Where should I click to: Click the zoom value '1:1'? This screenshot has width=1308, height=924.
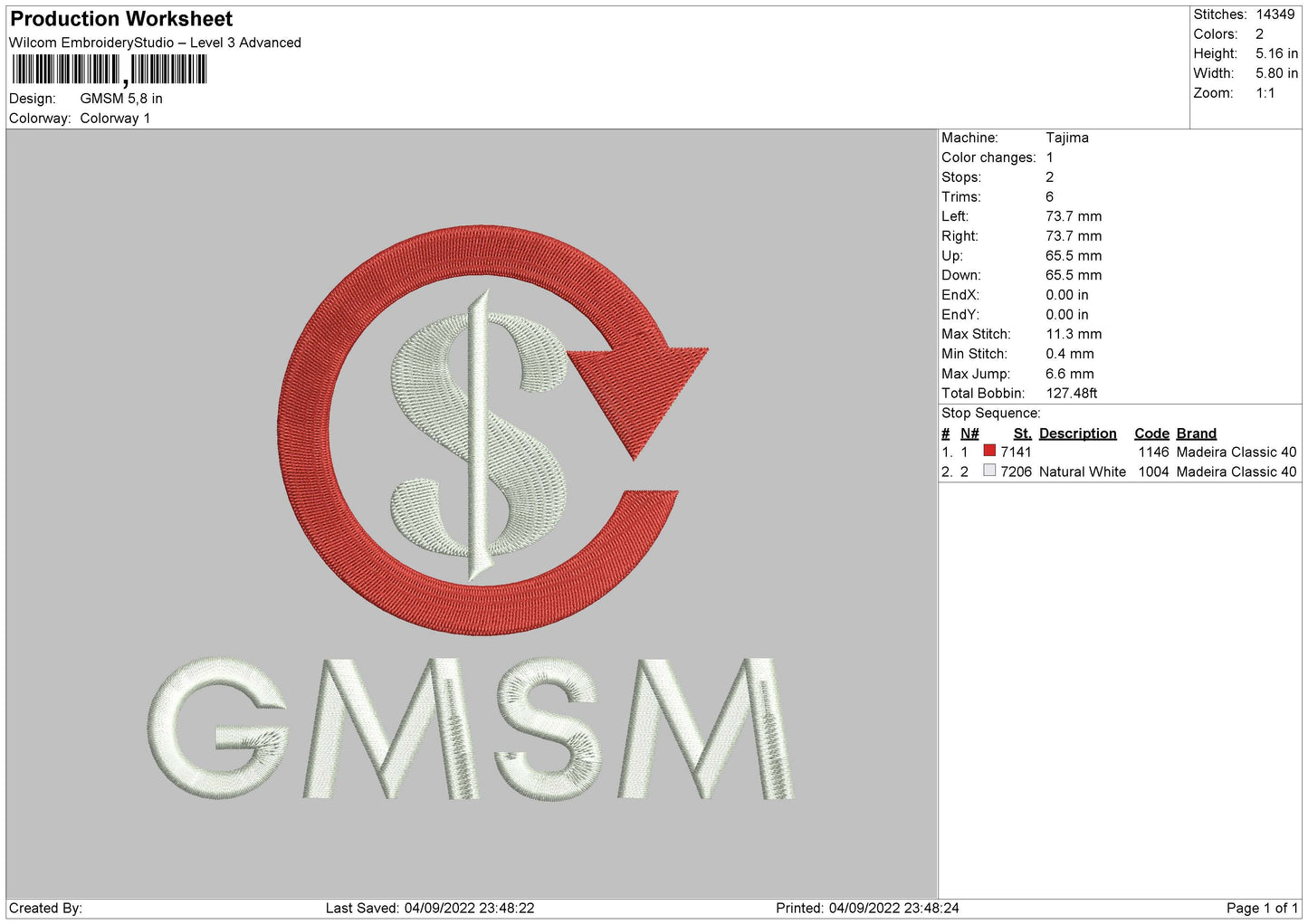(x=1265, y=93)
